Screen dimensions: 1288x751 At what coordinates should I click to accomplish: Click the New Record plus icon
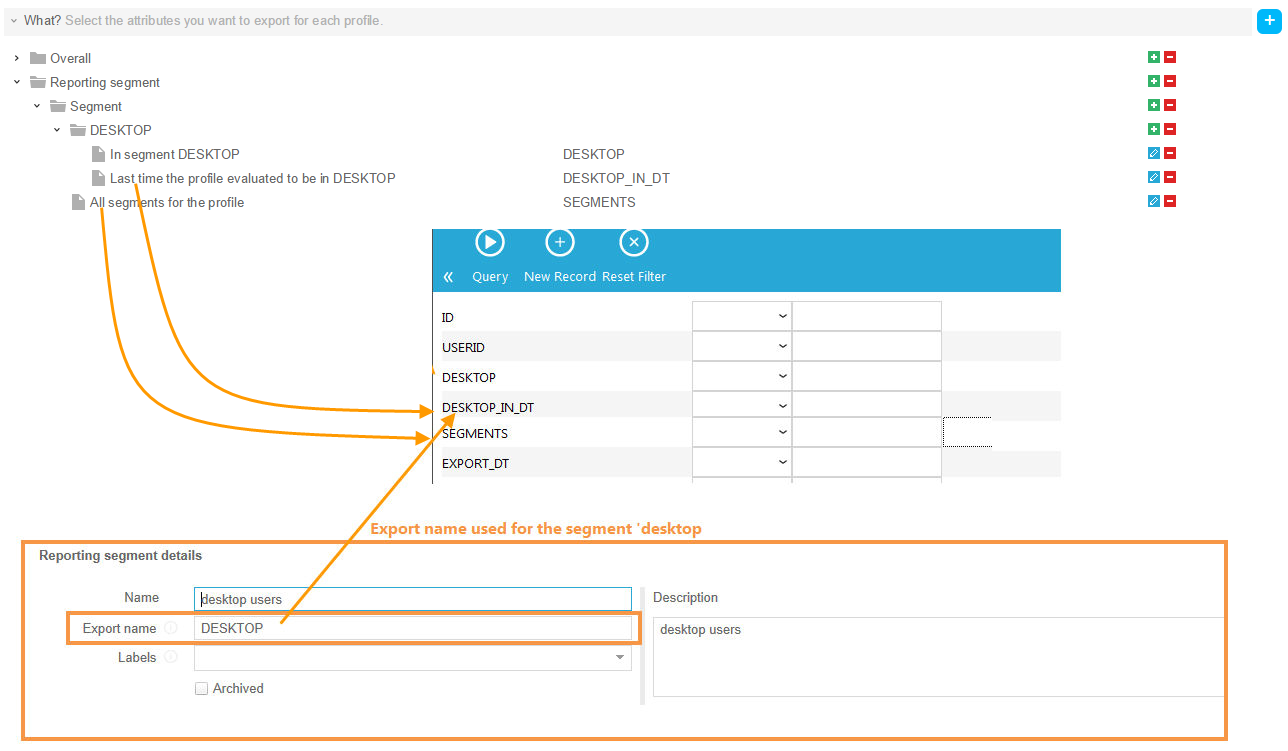click(559, 243)
